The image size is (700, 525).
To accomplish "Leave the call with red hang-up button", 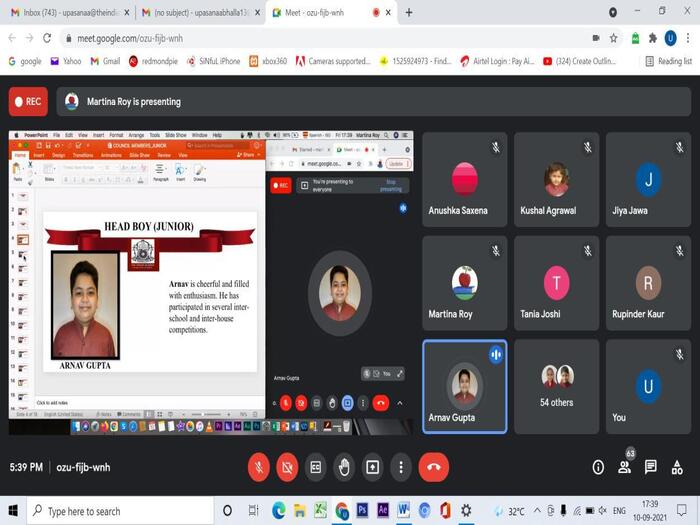I will [x=433, y=467].
